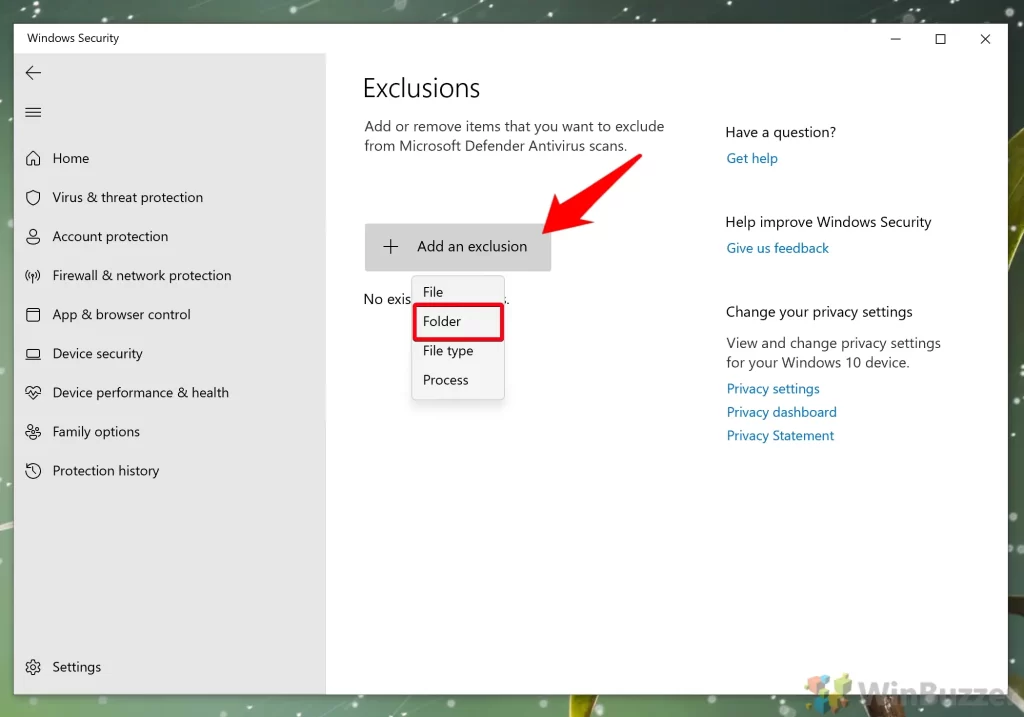This screenshot has height=717, width=1024.
Task: Open the Family options section
Action: (x=96, y=431)
